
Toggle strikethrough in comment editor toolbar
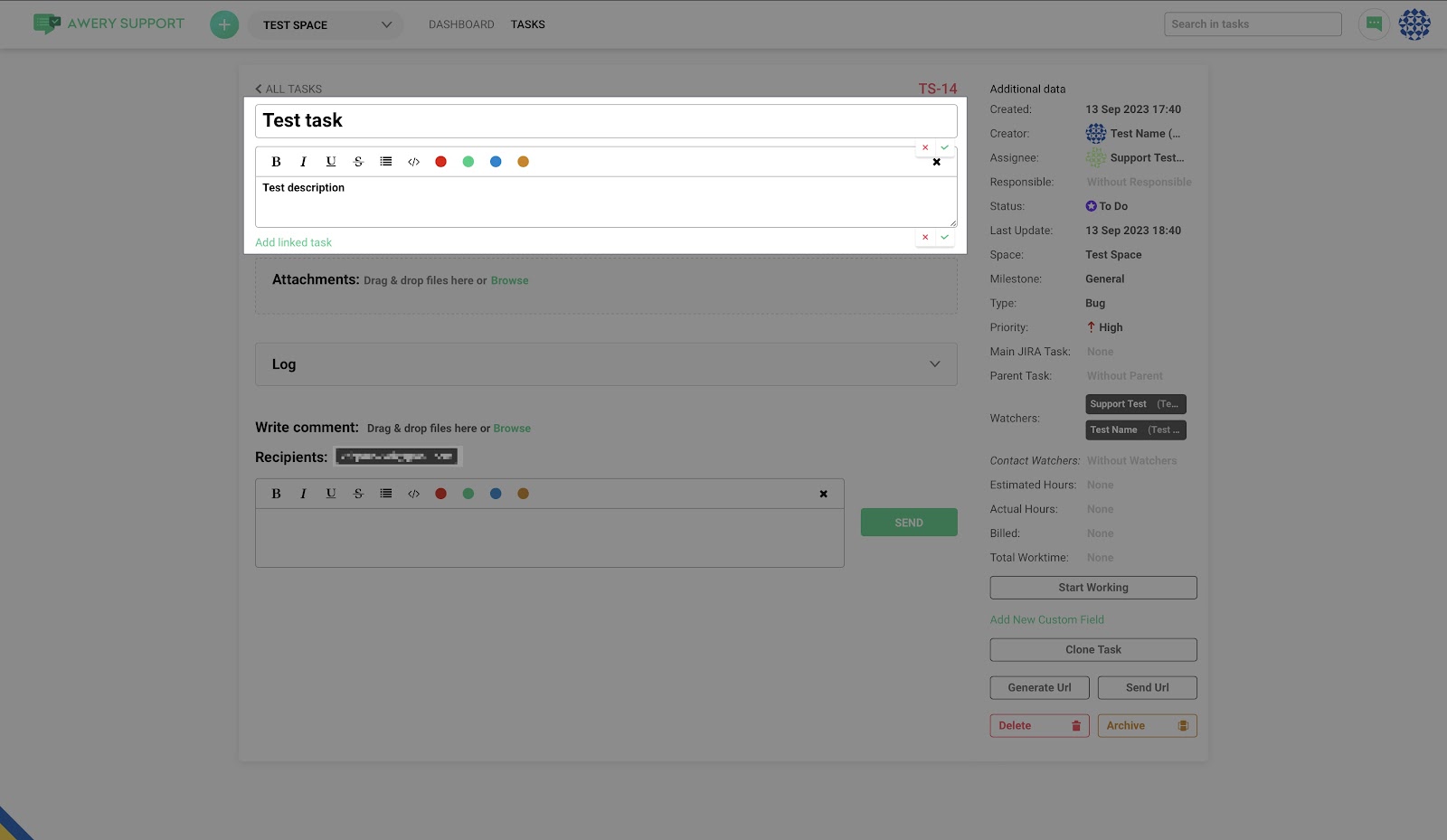click(358, 494)
